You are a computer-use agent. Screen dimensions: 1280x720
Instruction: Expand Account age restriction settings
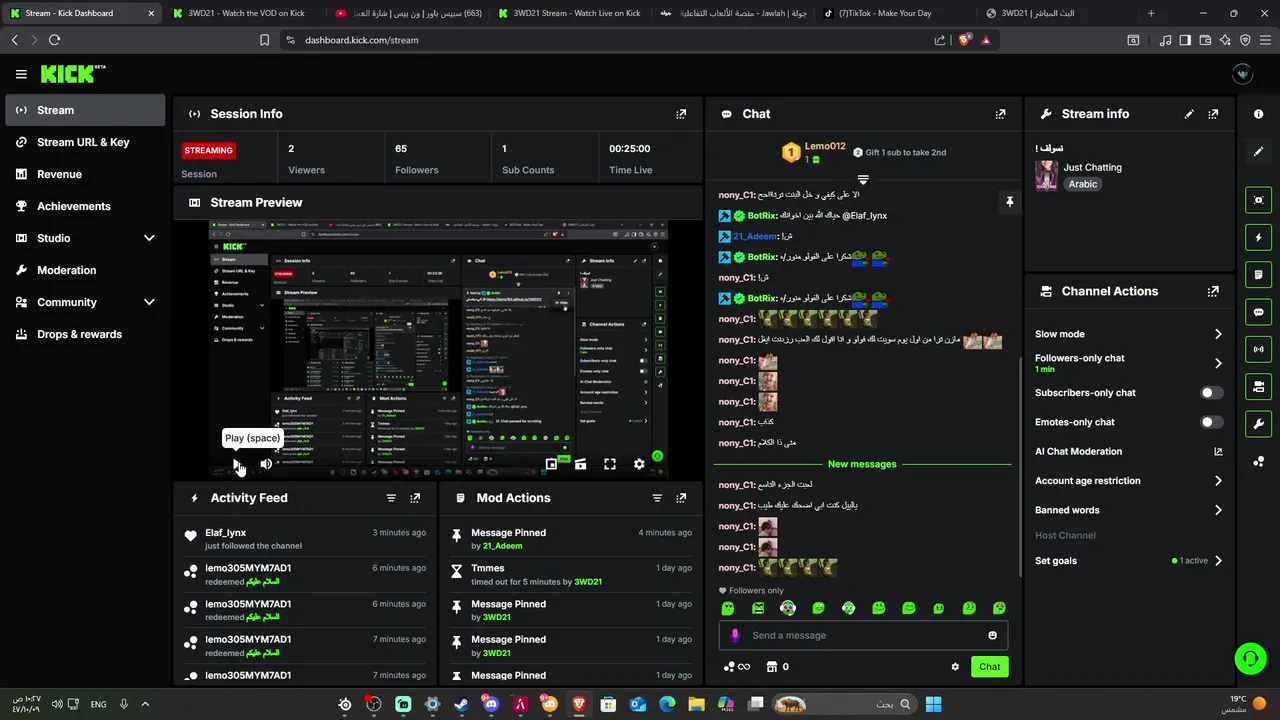[1218, 481]
